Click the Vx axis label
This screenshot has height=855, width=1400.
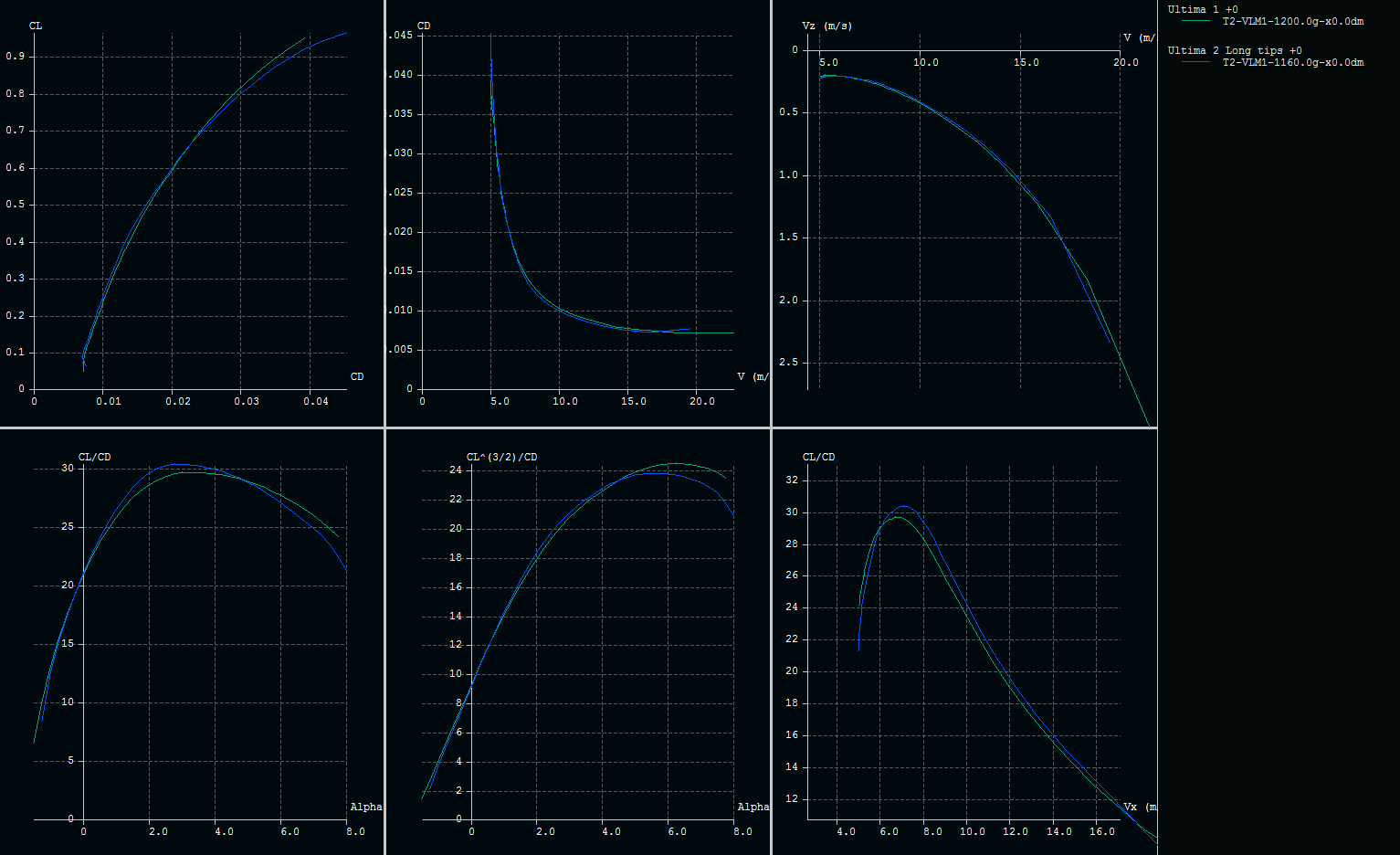point(1131,807)
